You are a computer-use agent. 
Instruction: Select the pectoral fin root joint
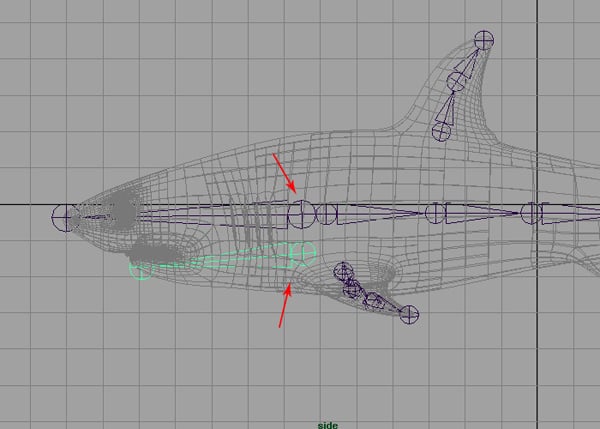343,271
